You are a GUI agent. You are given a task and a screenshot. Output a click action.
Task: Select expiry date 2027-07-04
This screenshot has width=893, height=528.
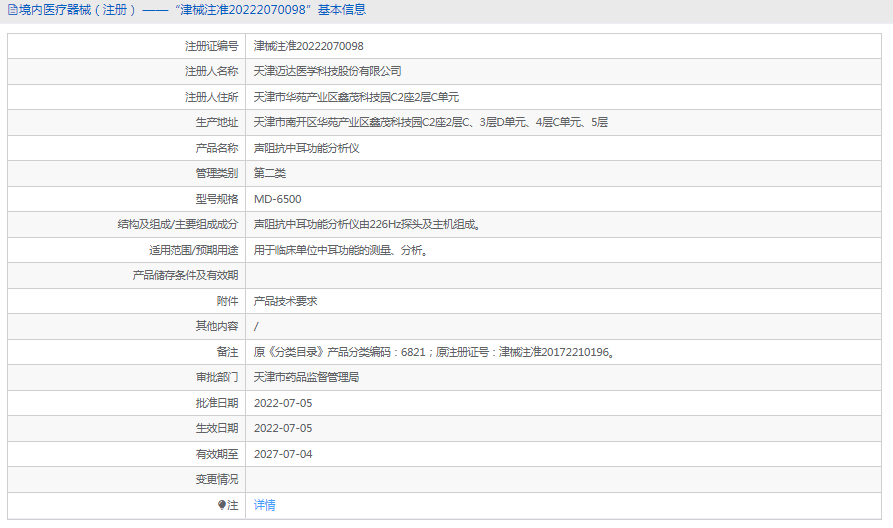(x=283, y=455)
